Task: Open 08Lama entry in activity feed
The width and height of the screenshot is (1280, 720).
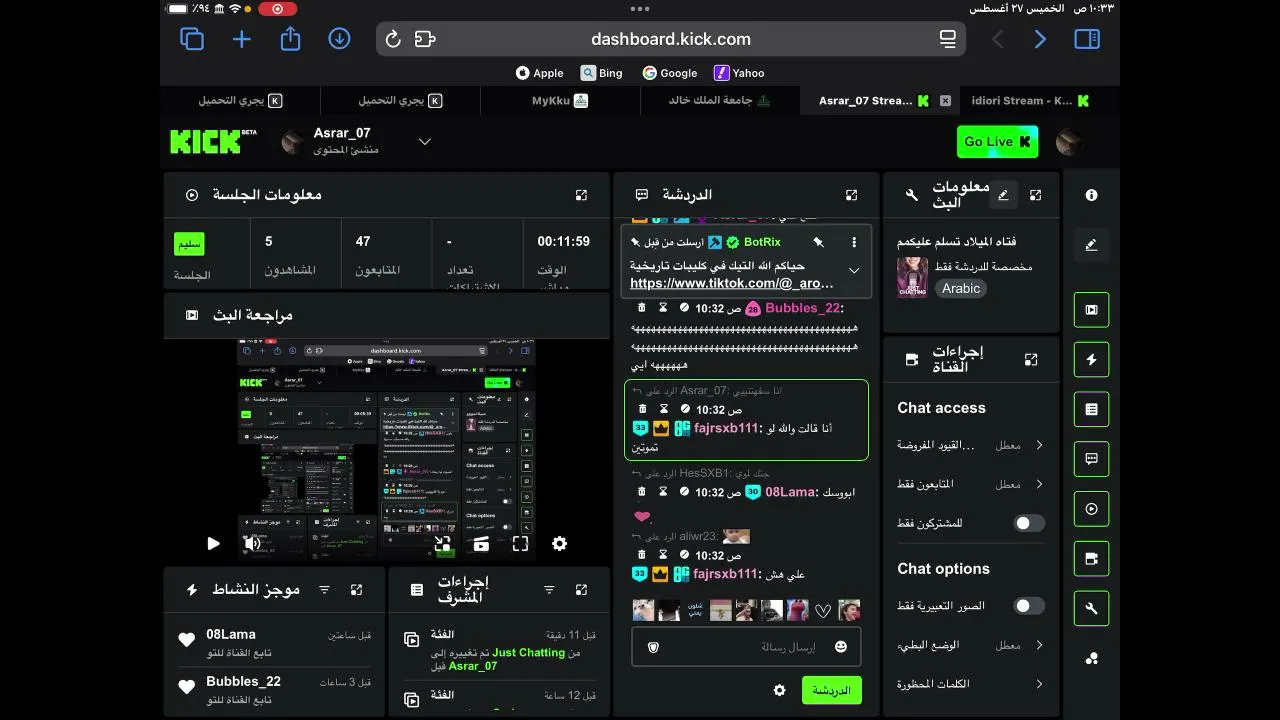Action: click(x=274, y=643)
